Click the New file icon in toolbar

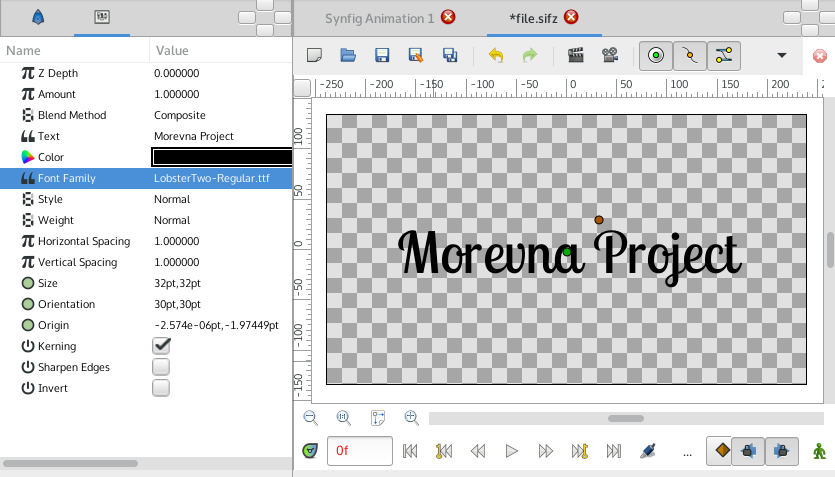click(314, 55)
